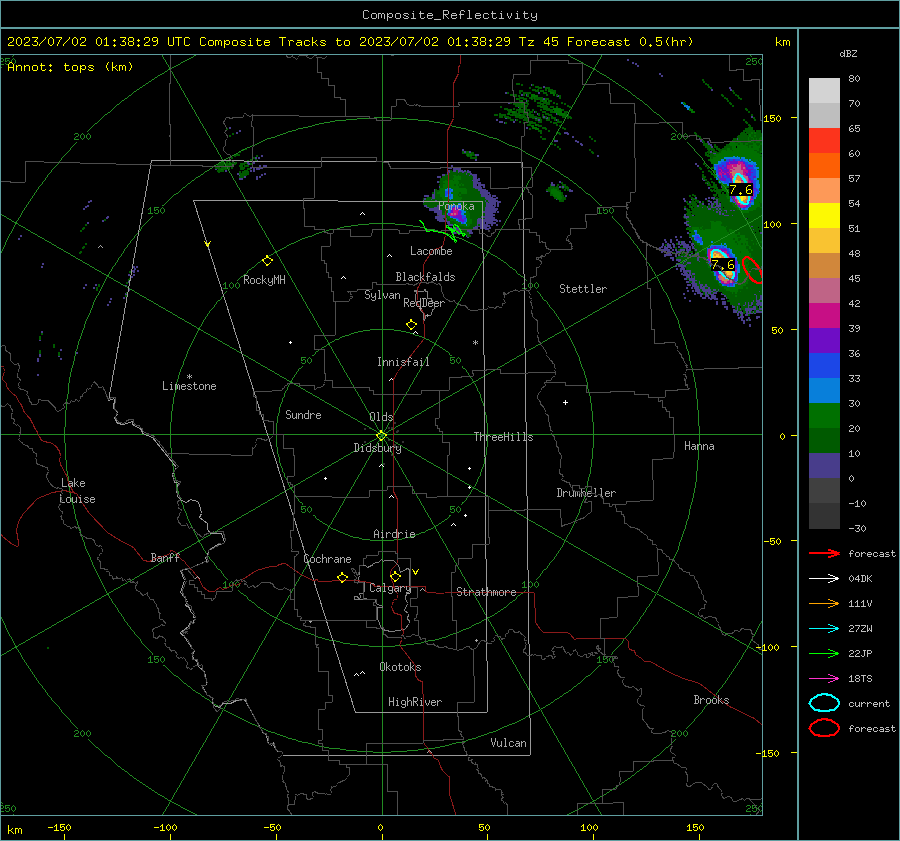Click the Ponoka storm cell core
The height and width of the screenshot is (841, 900).
pyautogui.click(x=456, y=215)
